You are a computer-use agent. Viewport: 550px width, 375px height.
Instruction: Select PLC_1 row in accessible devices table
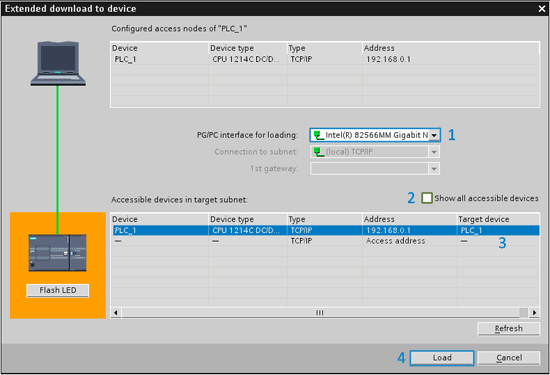pyautogui.click(x=325, y=230)
